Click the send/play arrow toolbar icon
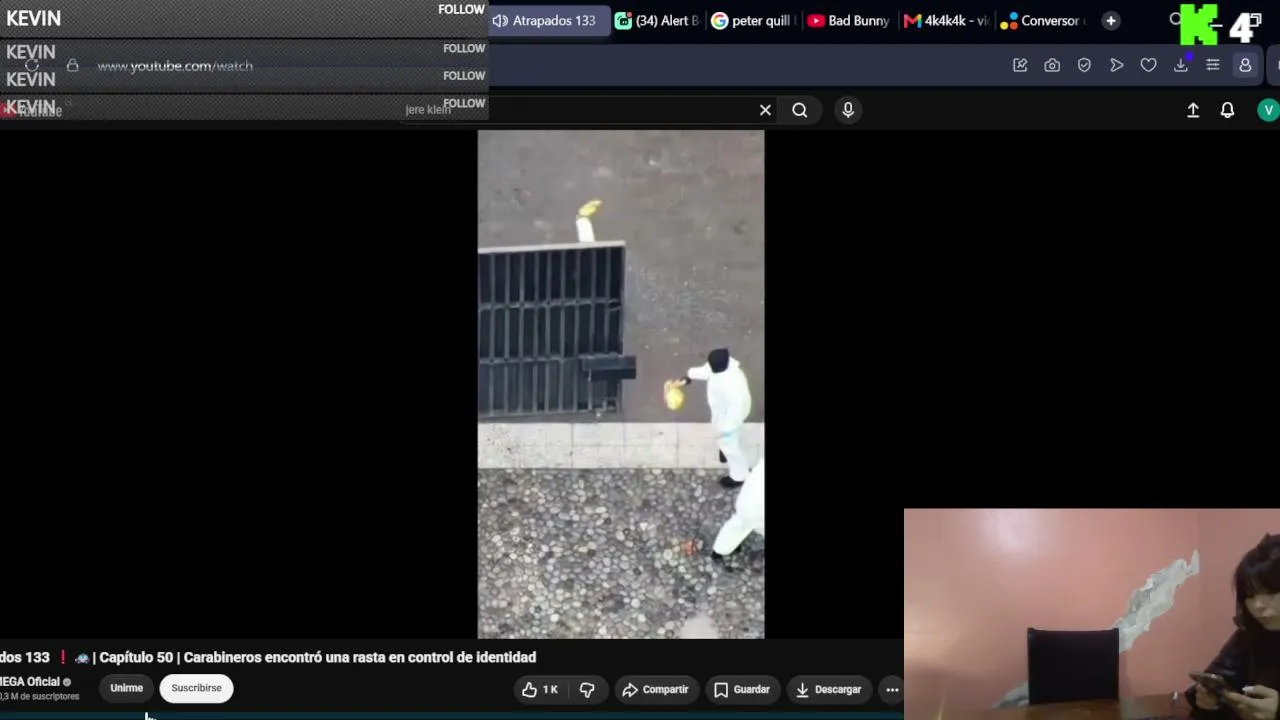 [1116, 65]
